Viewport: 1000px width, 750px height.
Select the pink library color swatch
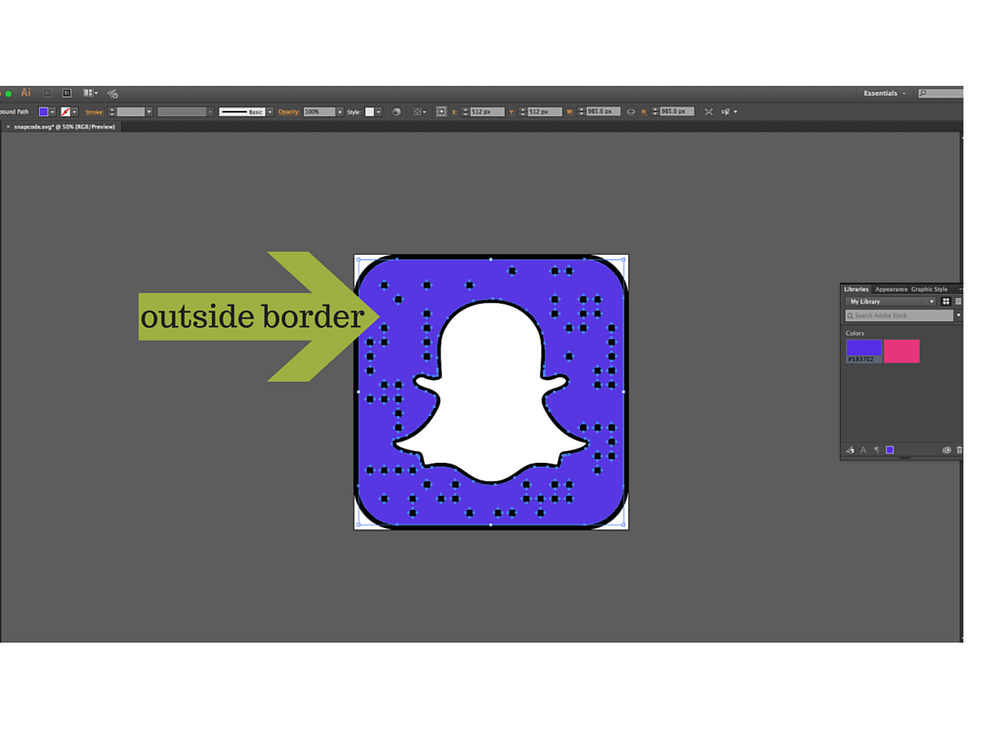point(902,351)
